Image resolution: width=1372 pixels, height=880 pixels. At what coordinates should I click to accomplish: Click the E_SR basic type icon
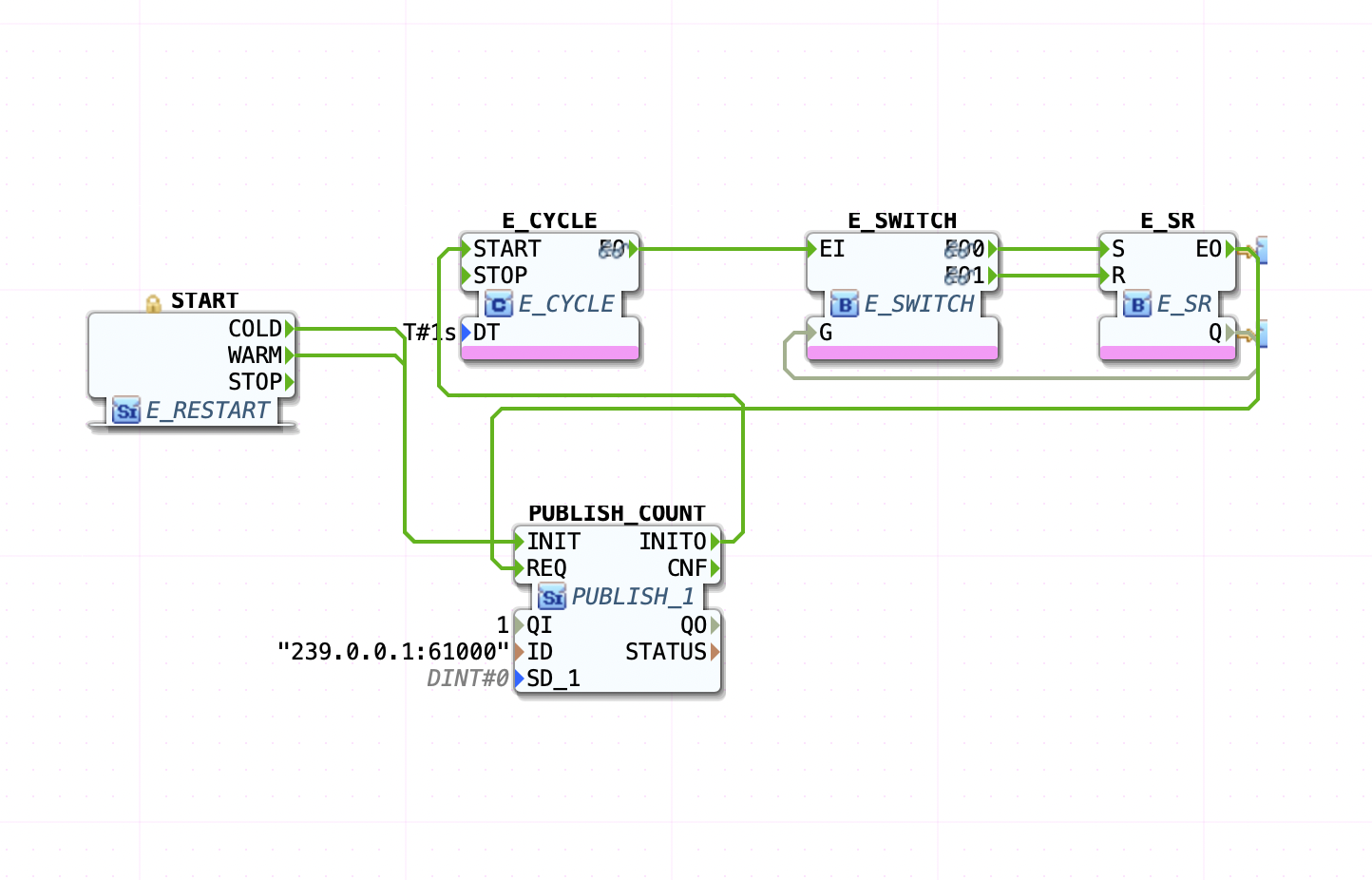[1137, 304]
